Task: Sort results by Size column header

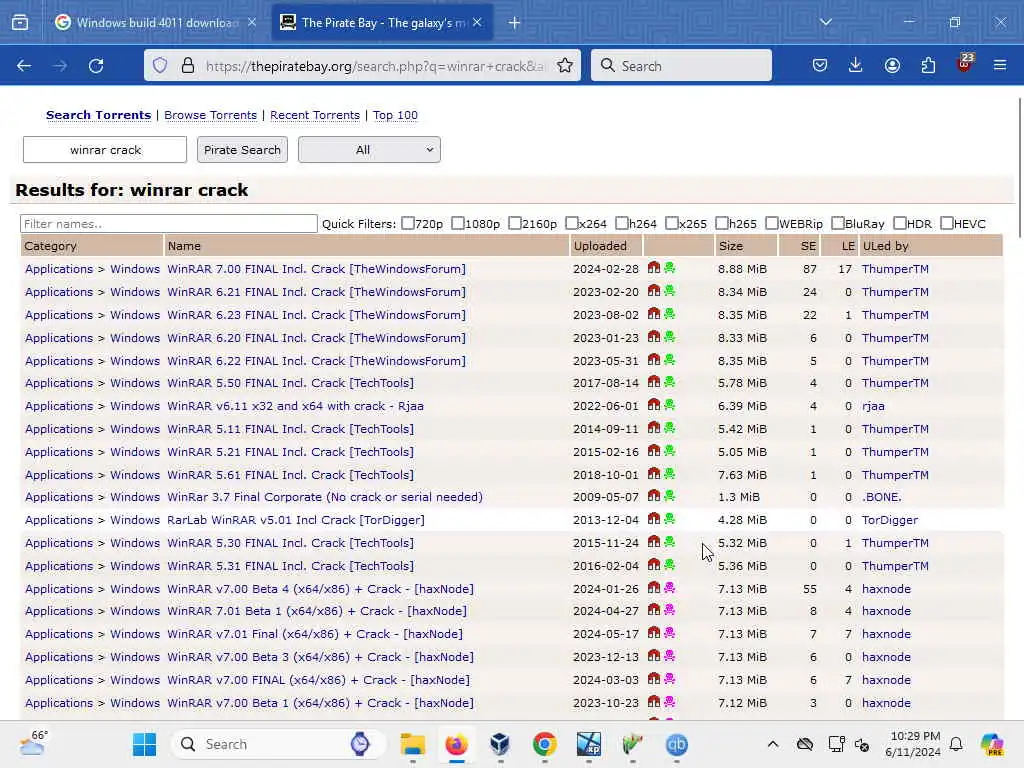Action: (731, 246)
